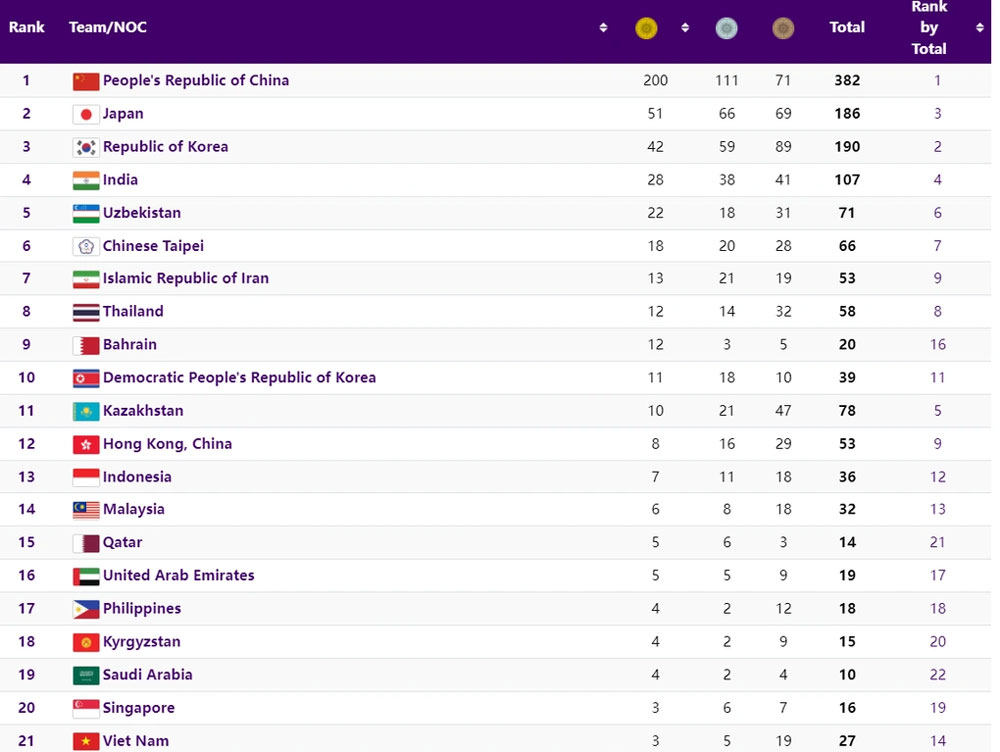Click the Thailand flag icon
Screen dimensions: 1000x752
tap(86, 313)
